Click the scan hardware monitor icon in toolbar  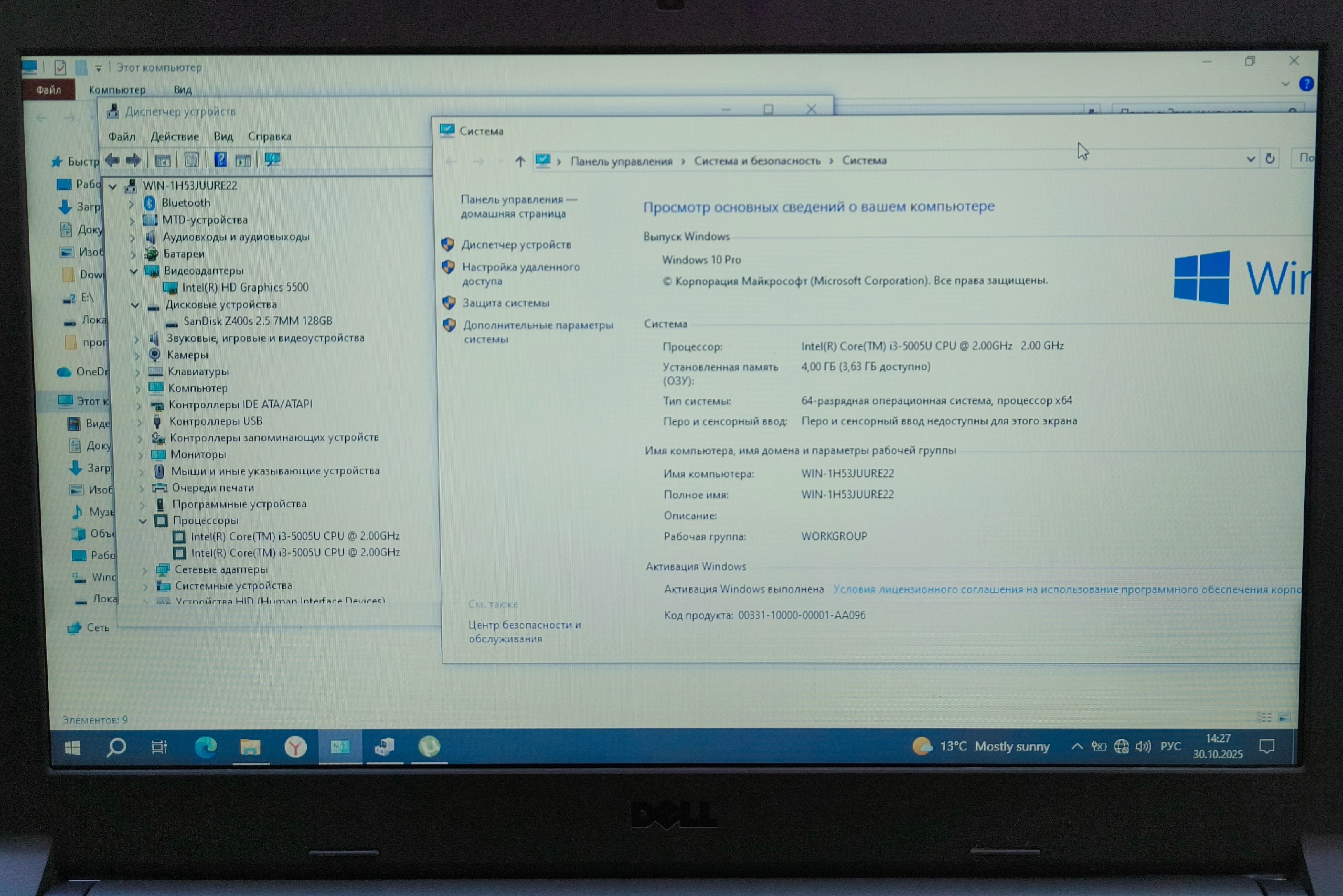[273, 161]
